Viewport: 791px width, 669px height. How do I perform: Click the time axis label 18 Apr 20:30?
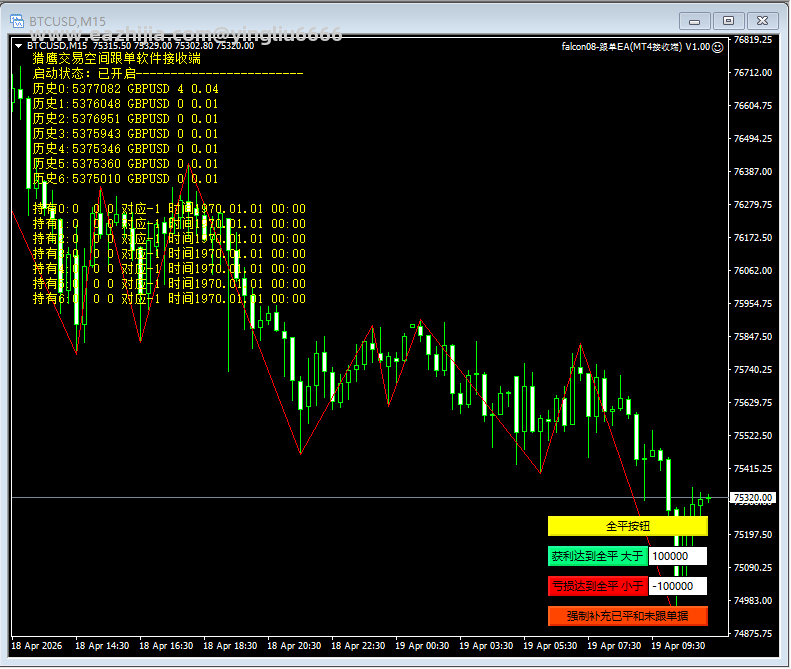(x=294, y=646)
